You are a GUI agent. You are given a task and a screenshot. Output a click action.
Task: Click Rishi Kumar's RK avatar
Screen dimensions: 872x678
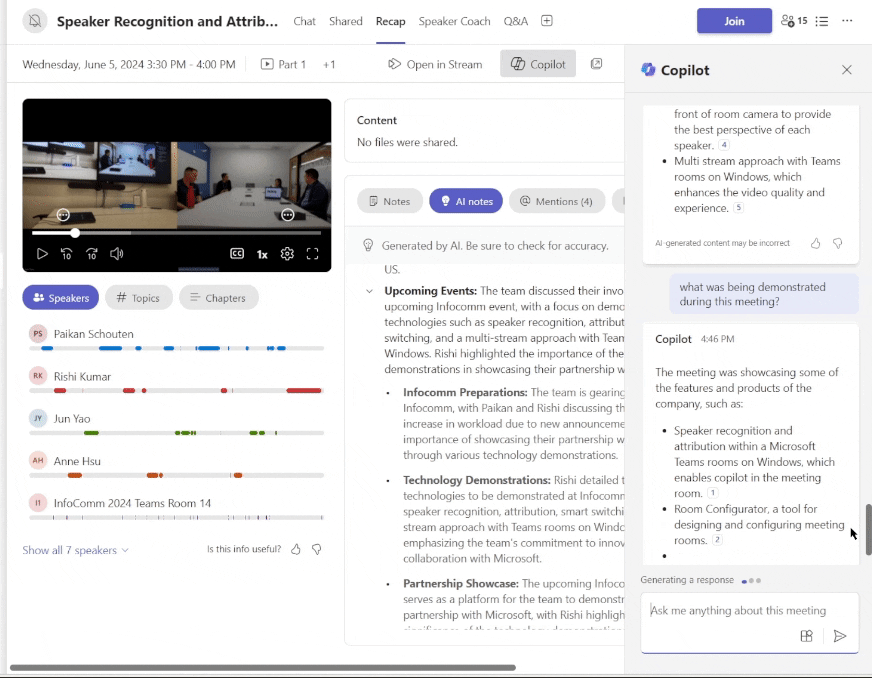[x=38, y=376]
